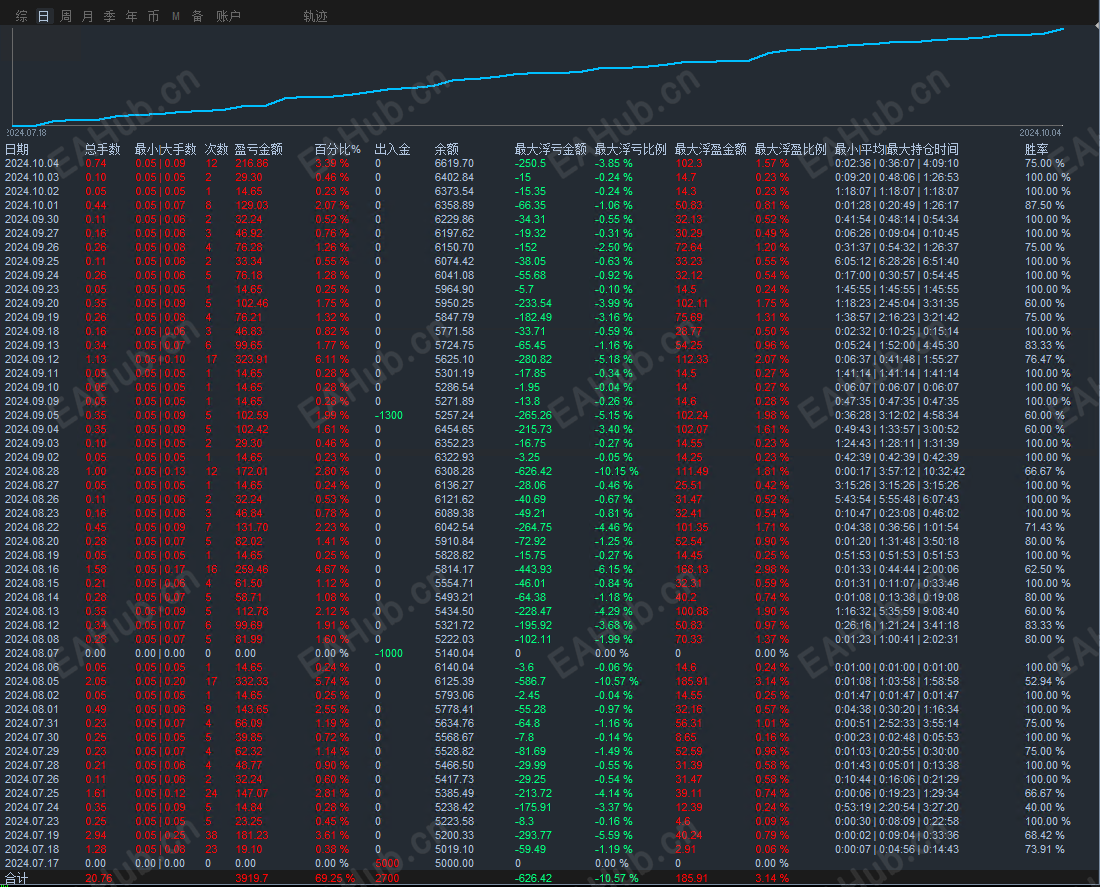Switch to the 月 monthly tab
1100x887 pixels.
[x=88, y=16]
